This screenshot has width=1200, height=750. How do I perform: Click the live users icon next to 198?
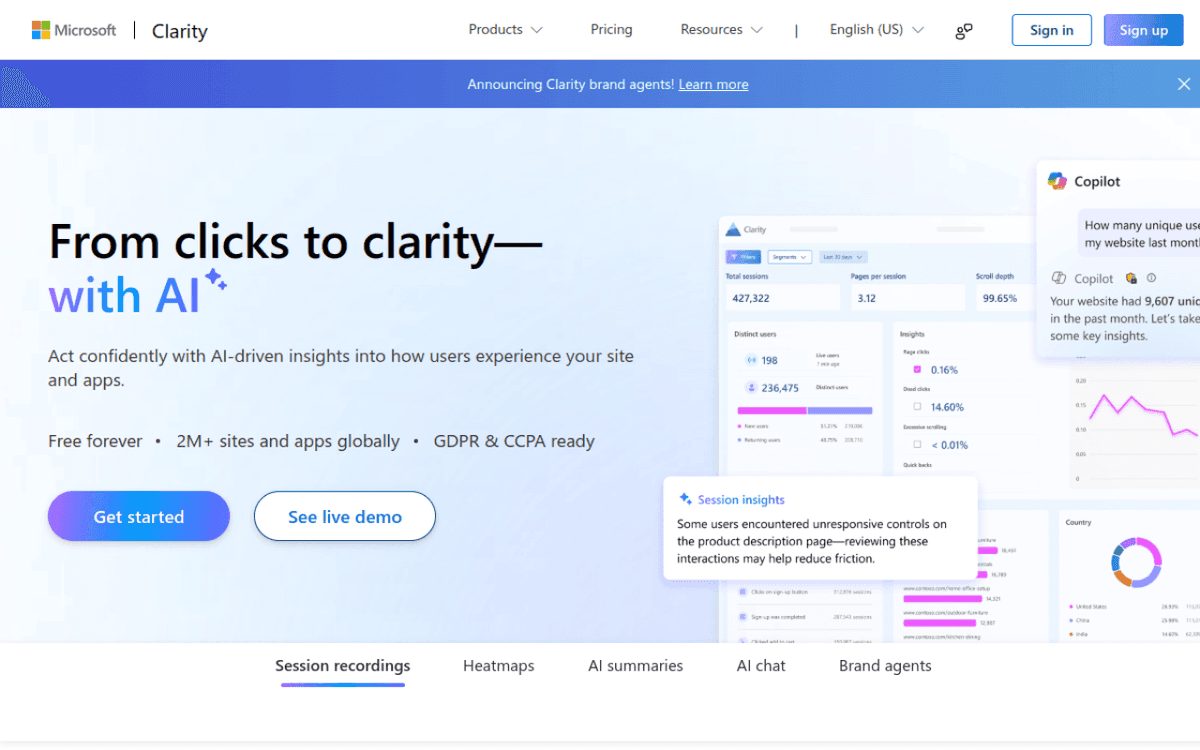[x=751, y=360]
